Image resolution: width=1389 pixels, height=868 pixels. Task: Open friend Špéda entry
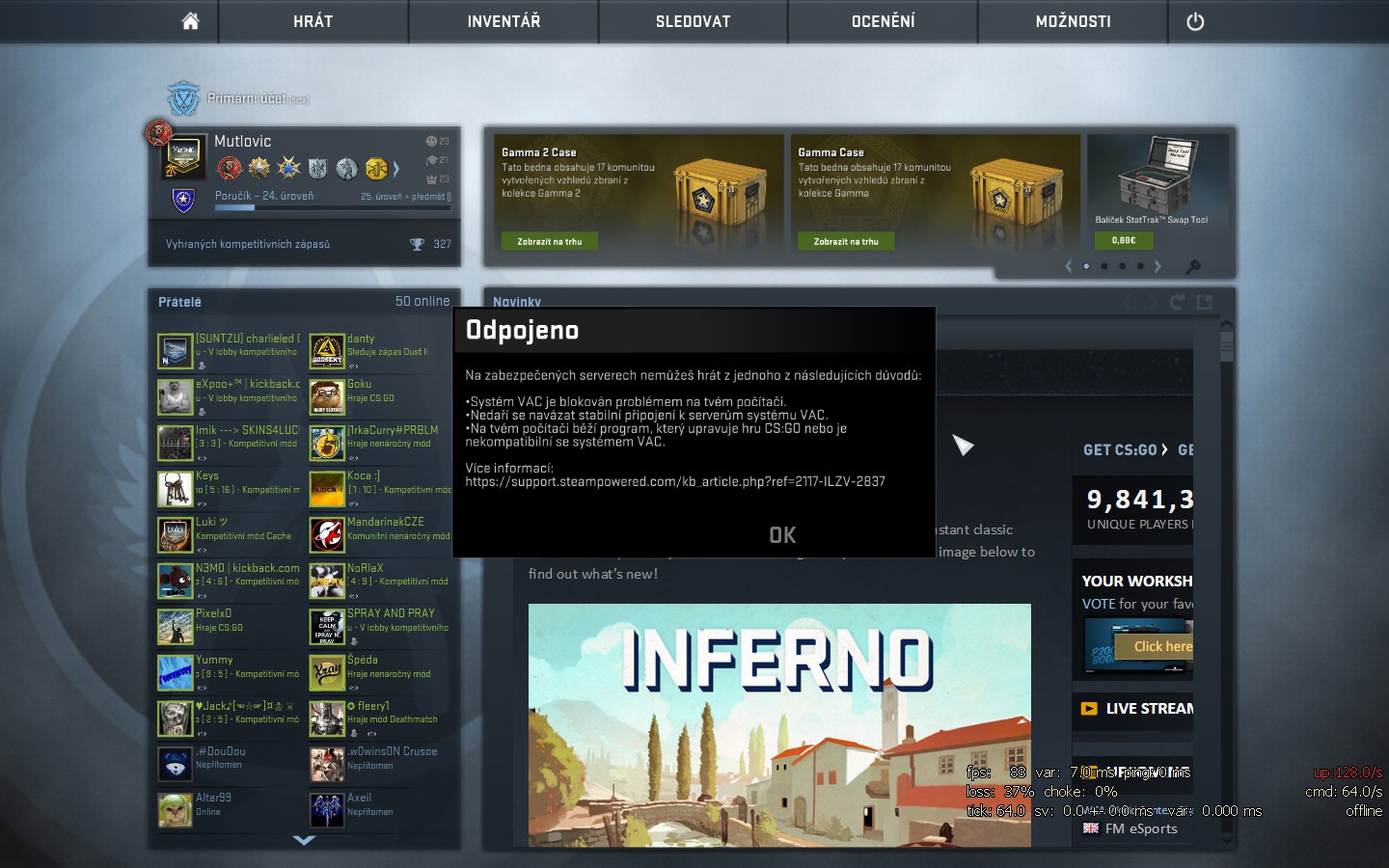[x=381, y=673]
